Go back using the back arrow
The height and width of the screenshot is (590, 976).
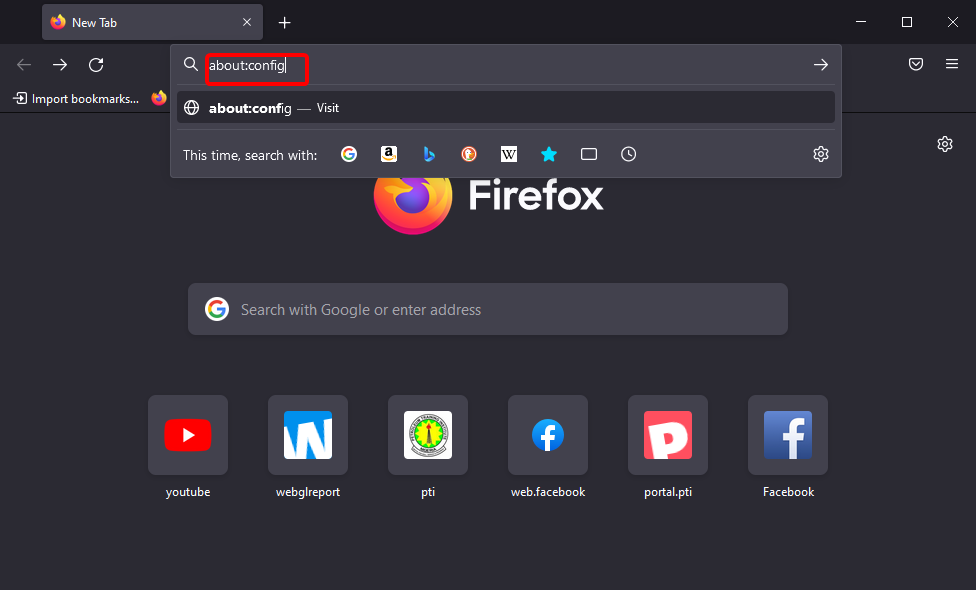(24, 65)
